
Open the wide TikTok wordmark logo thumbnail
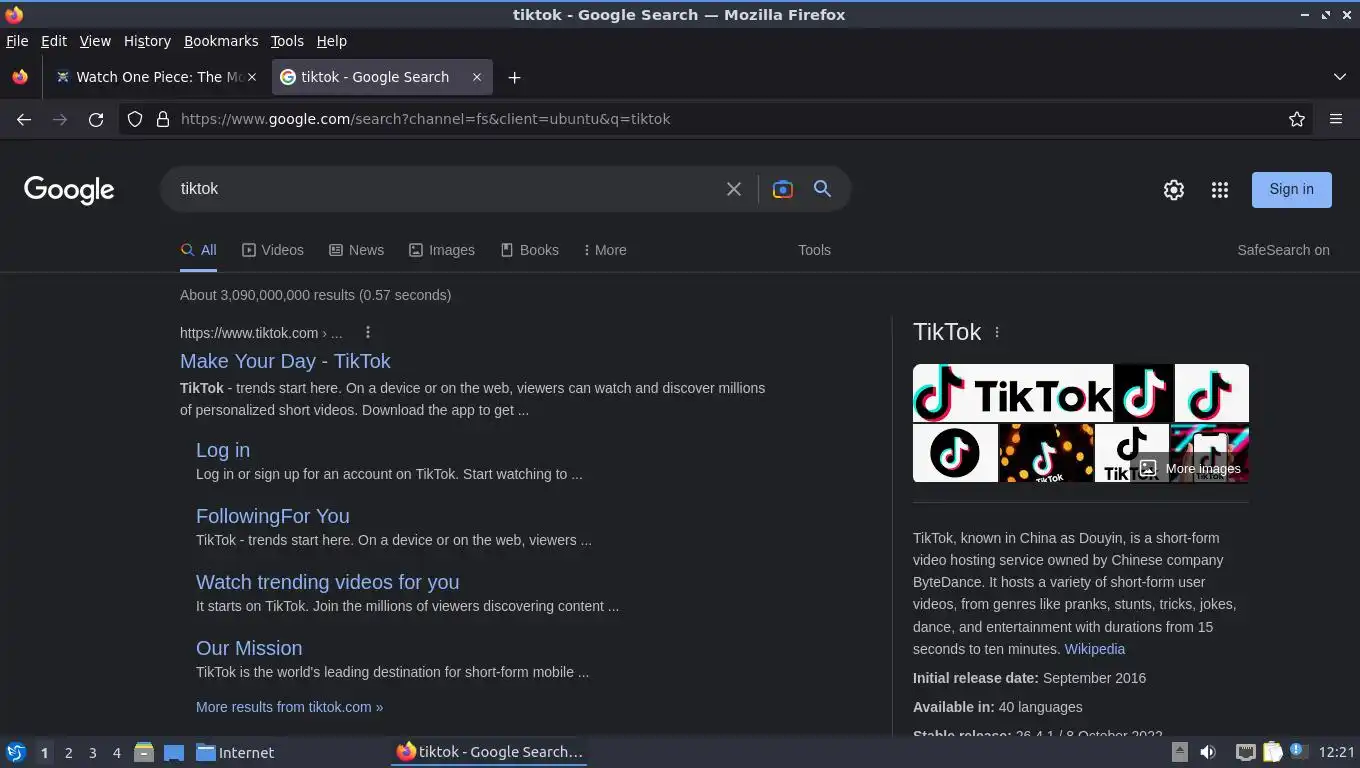[x=1012, y=393]
